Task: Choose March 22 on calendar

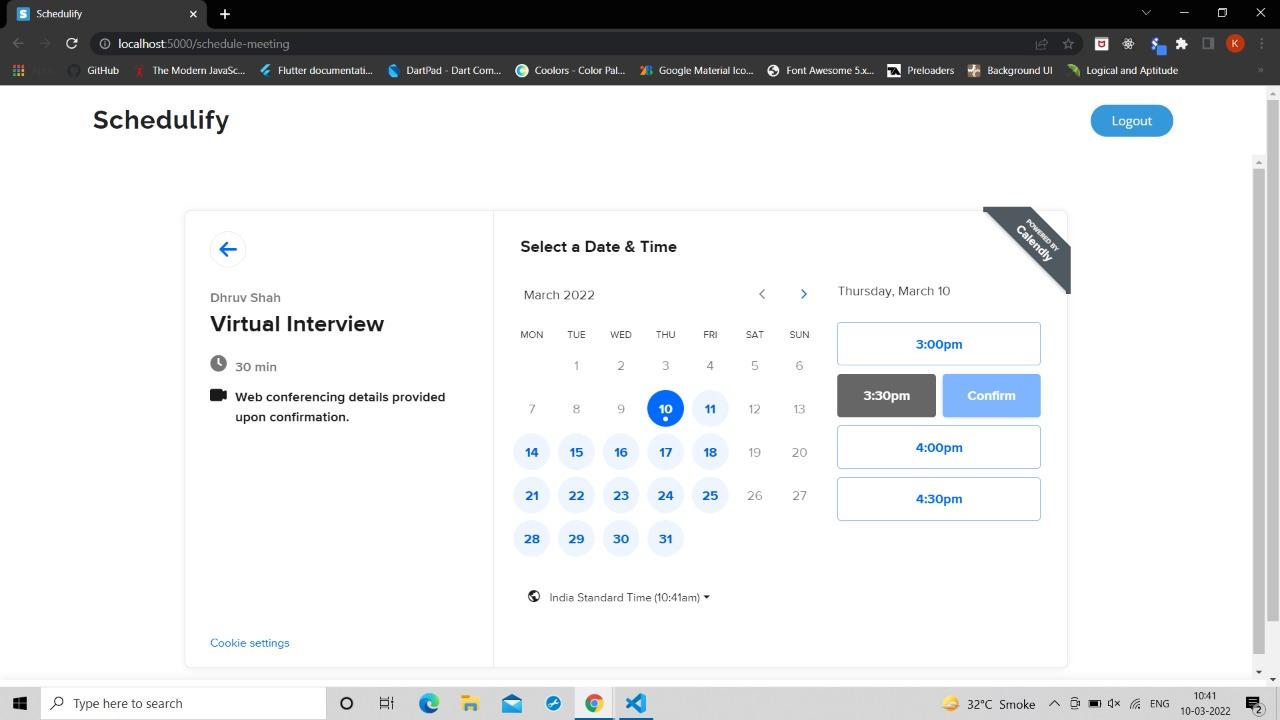Action: 576,495
